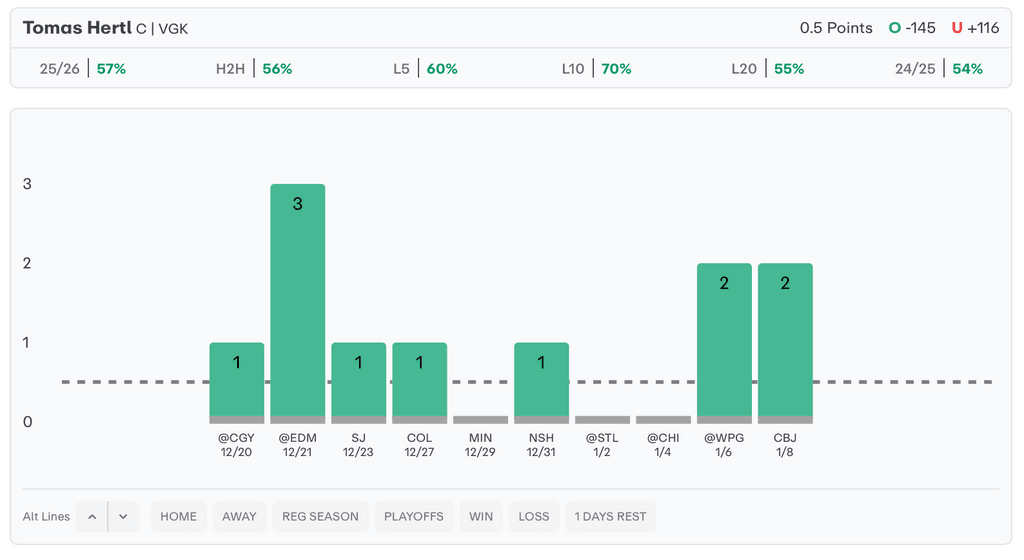
Task: Select the H2H 56% stat
Action: coord(254,69)
